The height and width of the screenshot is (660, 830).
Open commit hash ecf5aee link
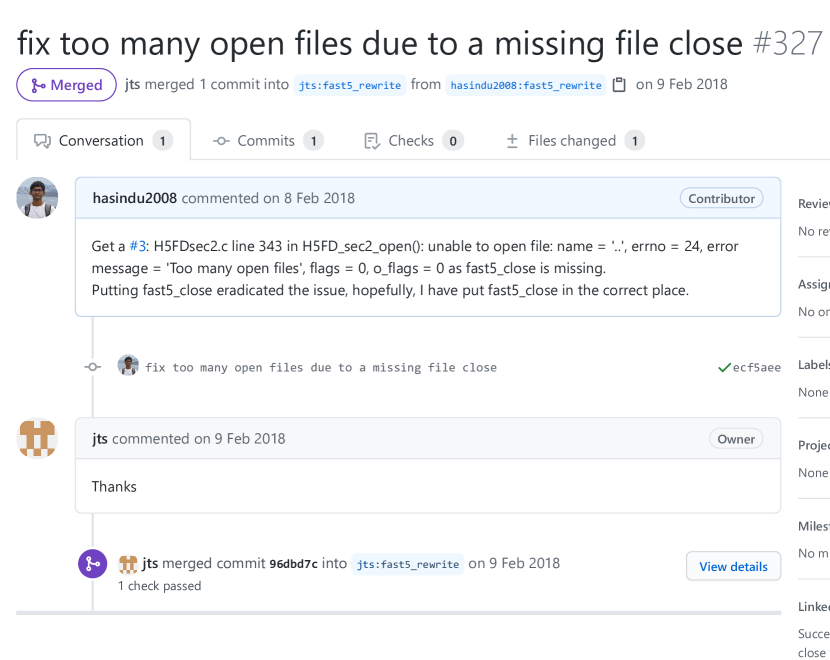point(756,368)
